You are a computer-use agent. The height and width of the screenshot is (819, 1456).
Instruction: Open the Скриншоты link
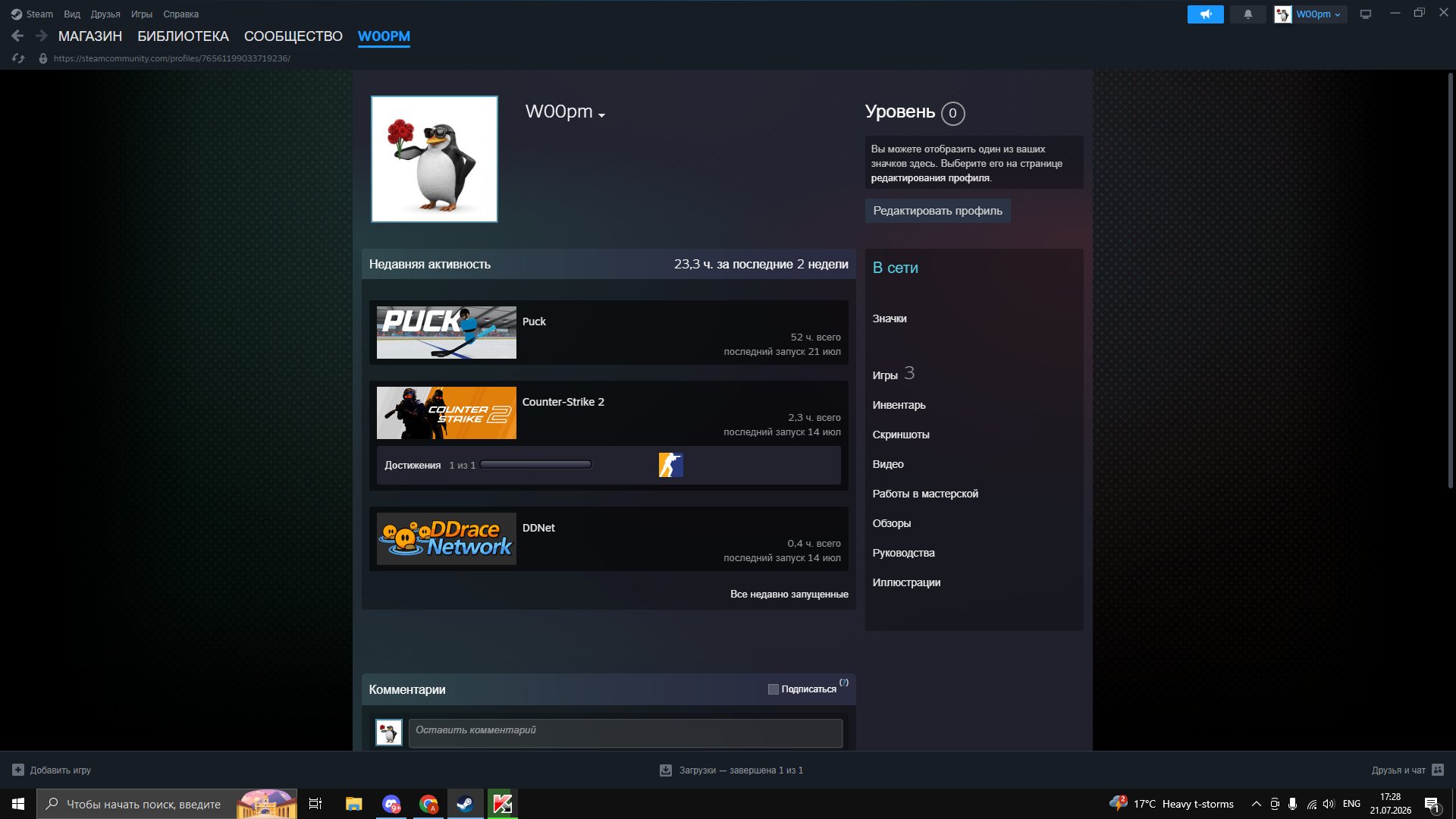[901, 435]
